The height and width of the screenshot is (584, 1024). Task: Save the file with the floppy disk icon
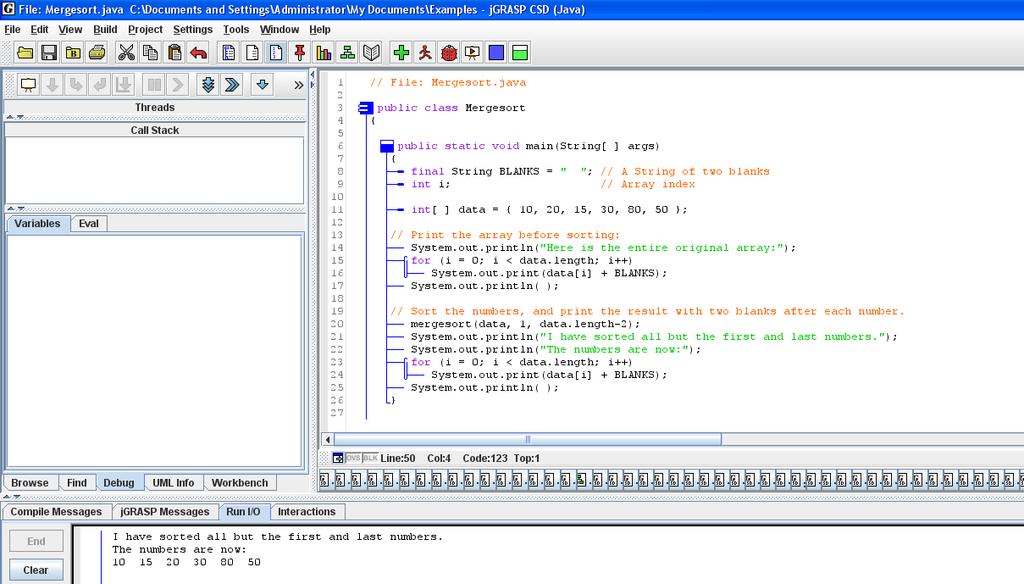(49, 52)
